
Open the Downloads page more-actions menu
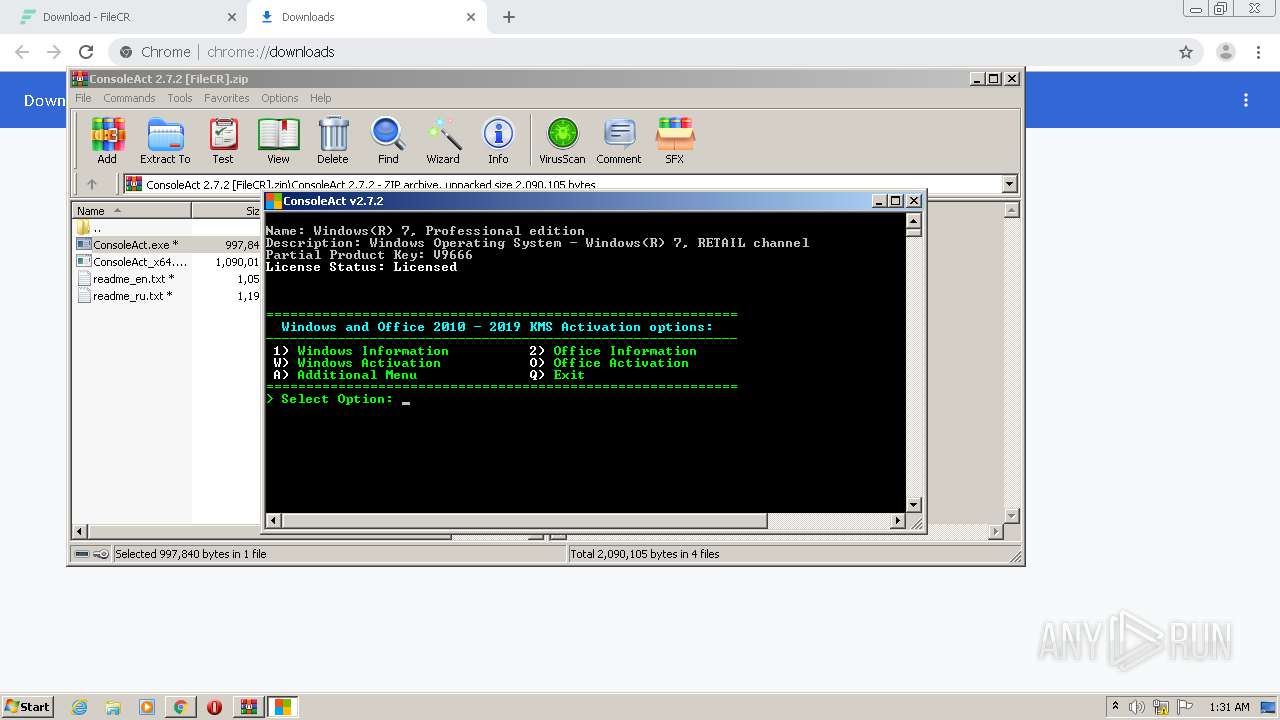tap(1246, 100)
